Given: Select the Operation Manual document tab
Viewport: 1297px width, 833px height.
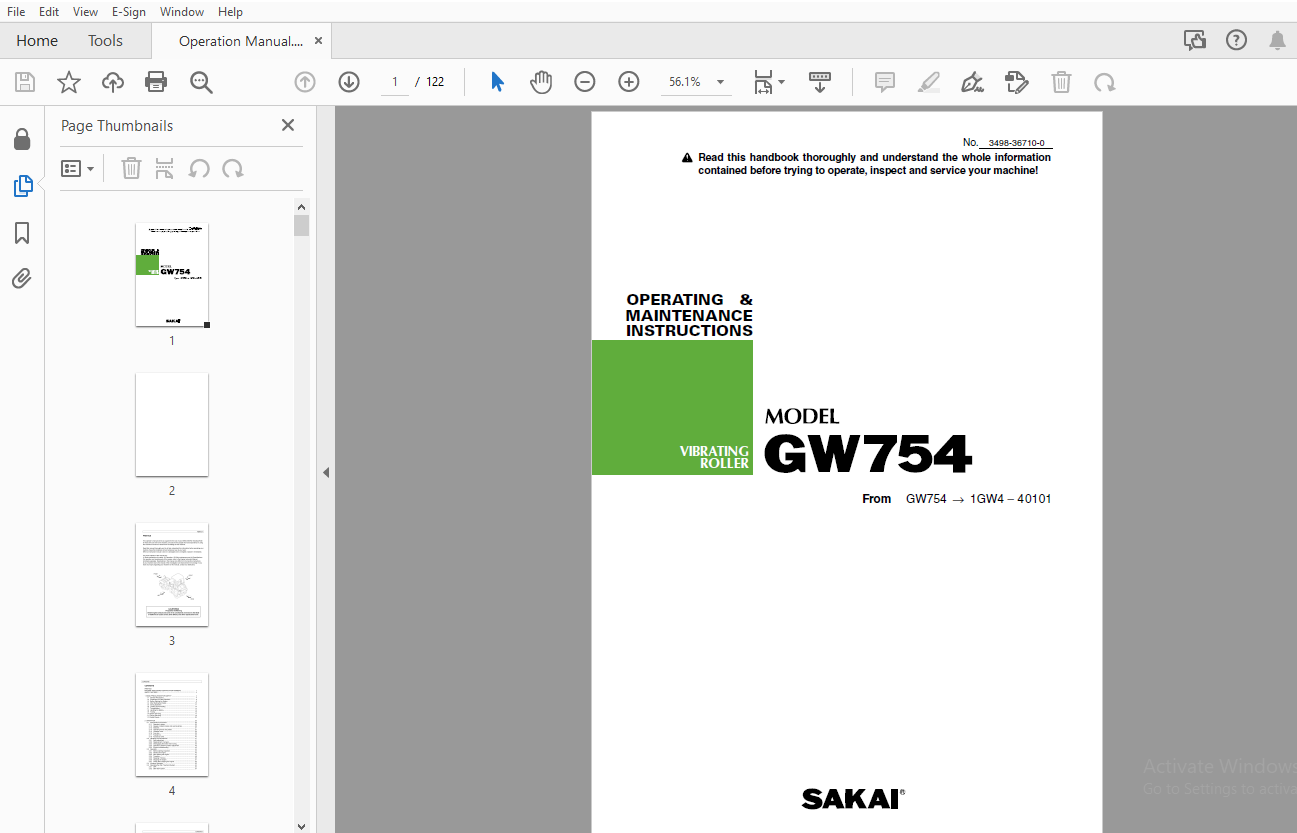Looking at the screenshot, I should pos(240,41).
